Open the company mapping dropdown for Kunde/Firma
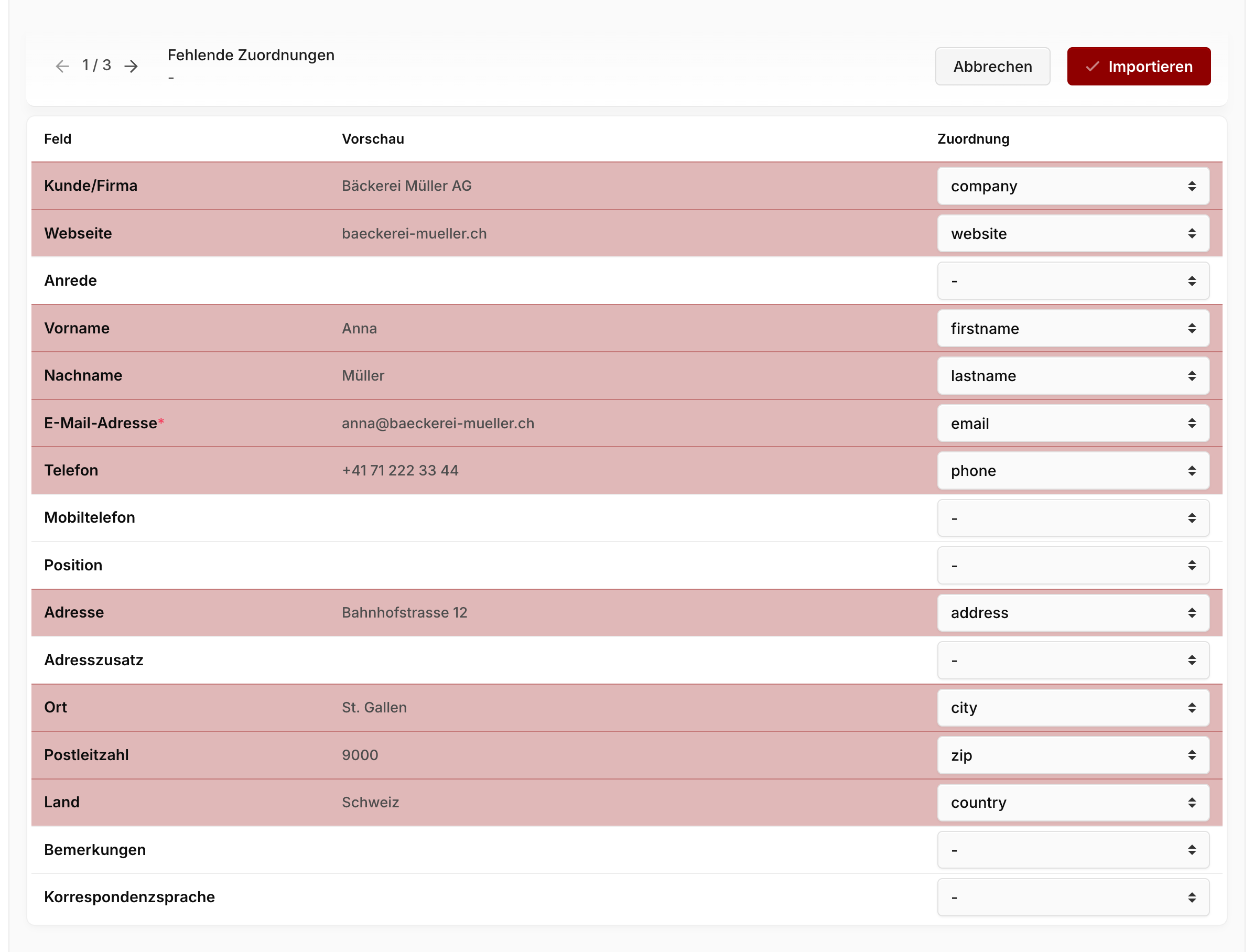 1073,186
